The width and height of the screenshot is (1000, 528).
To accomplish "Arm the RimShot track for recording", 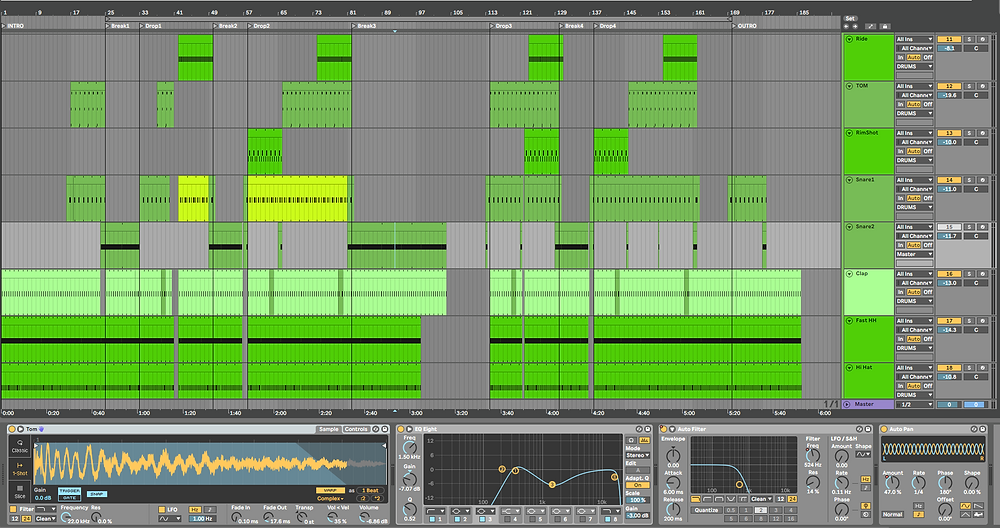I will 983,133.
